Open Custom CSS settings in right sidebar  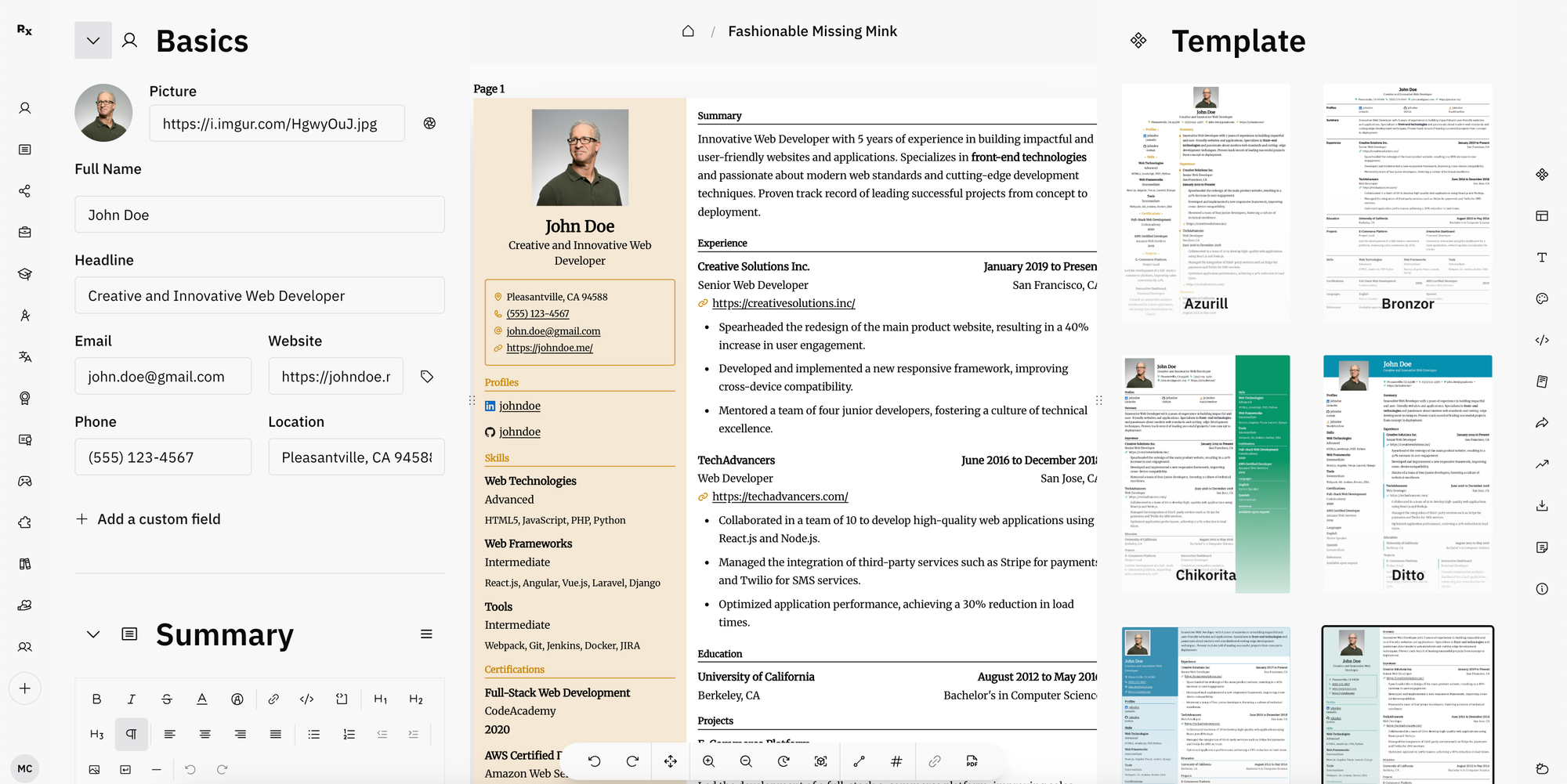(1542, 340)
